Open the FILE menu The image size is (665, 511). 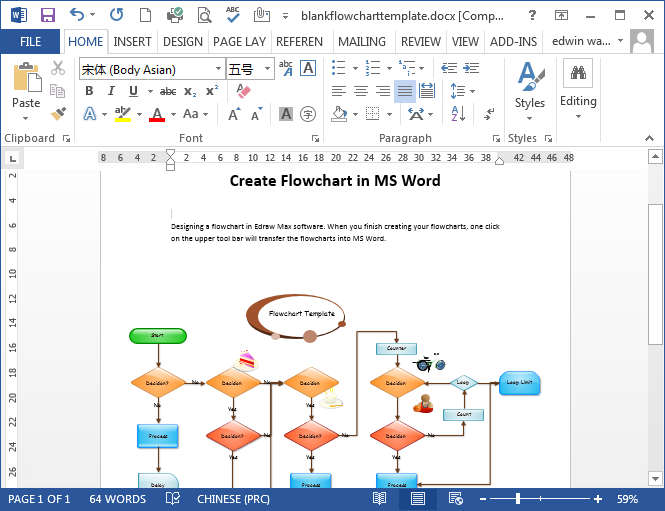[x=30, y=41]
